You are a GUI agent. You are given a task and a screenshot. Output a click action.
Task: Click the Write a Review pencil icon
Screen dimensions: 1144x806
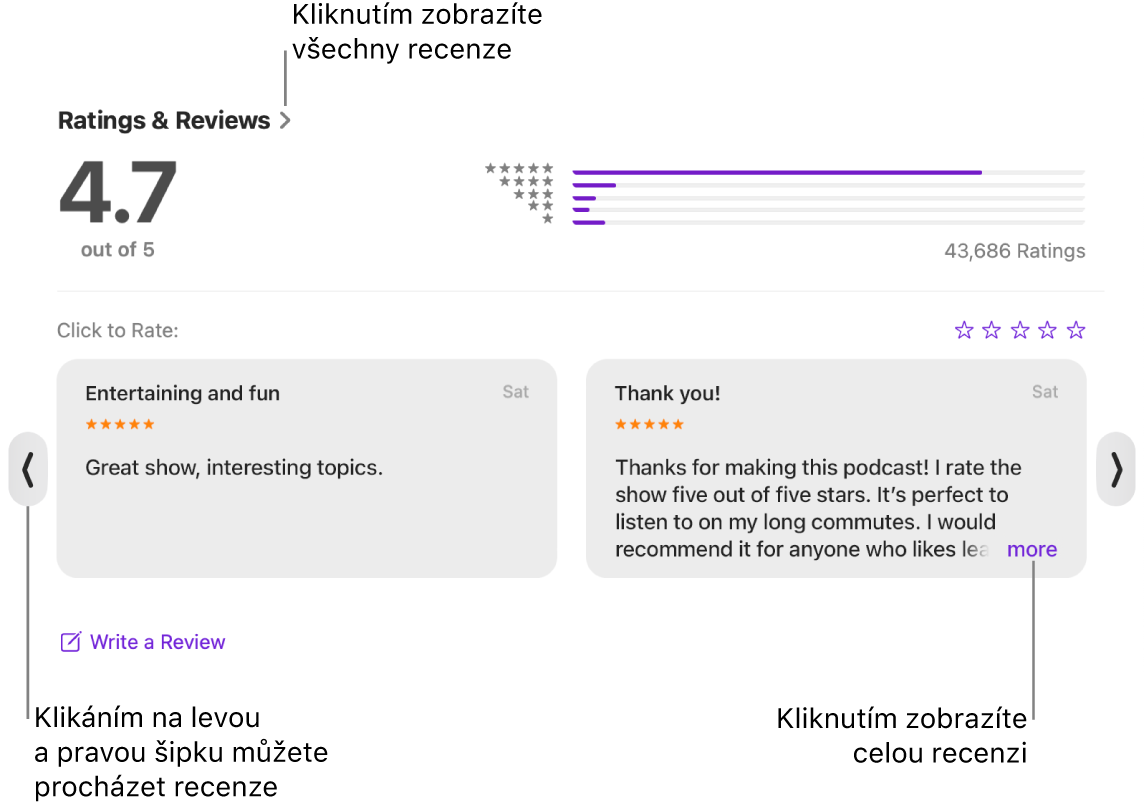tap(70, 641)
